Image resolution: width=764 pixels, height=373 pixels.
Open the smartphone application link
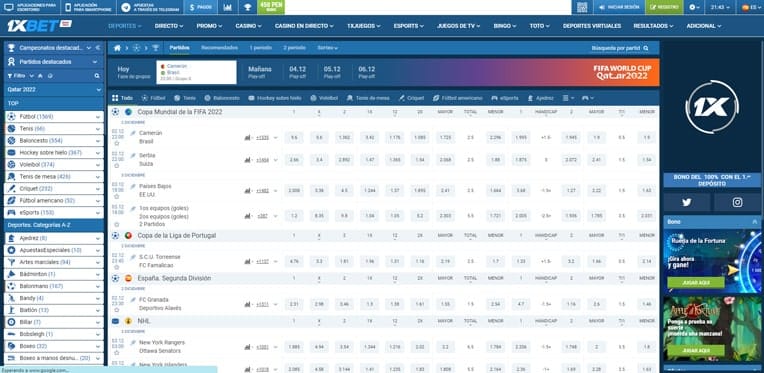pyautogui.click(x=89, y=7)
